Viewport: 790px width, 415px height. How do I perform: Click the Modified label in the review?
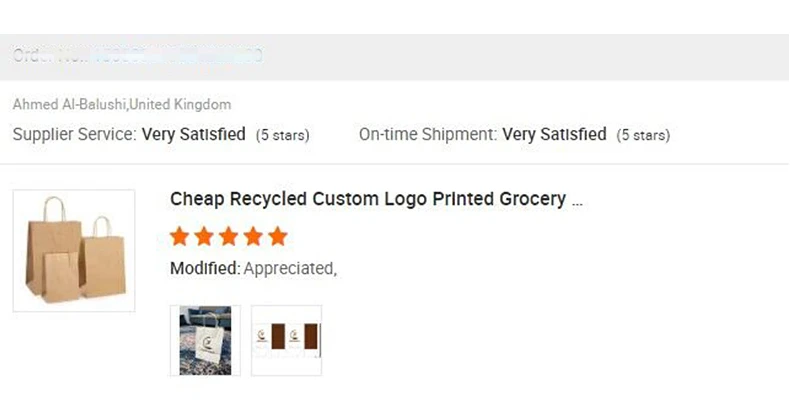point(205,268)
